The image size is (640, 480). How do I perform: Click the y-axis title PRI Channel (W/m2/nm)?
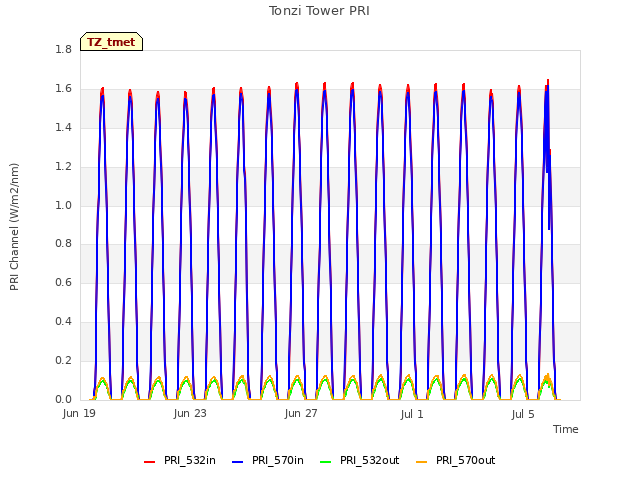[x=14, y=227]
